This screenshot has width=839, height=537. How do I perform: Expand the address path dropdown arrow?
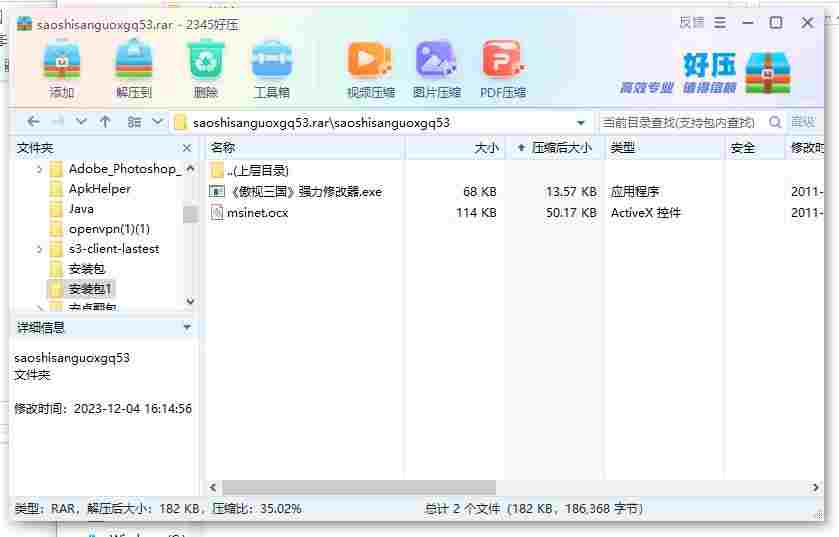(x=581, y=123)
